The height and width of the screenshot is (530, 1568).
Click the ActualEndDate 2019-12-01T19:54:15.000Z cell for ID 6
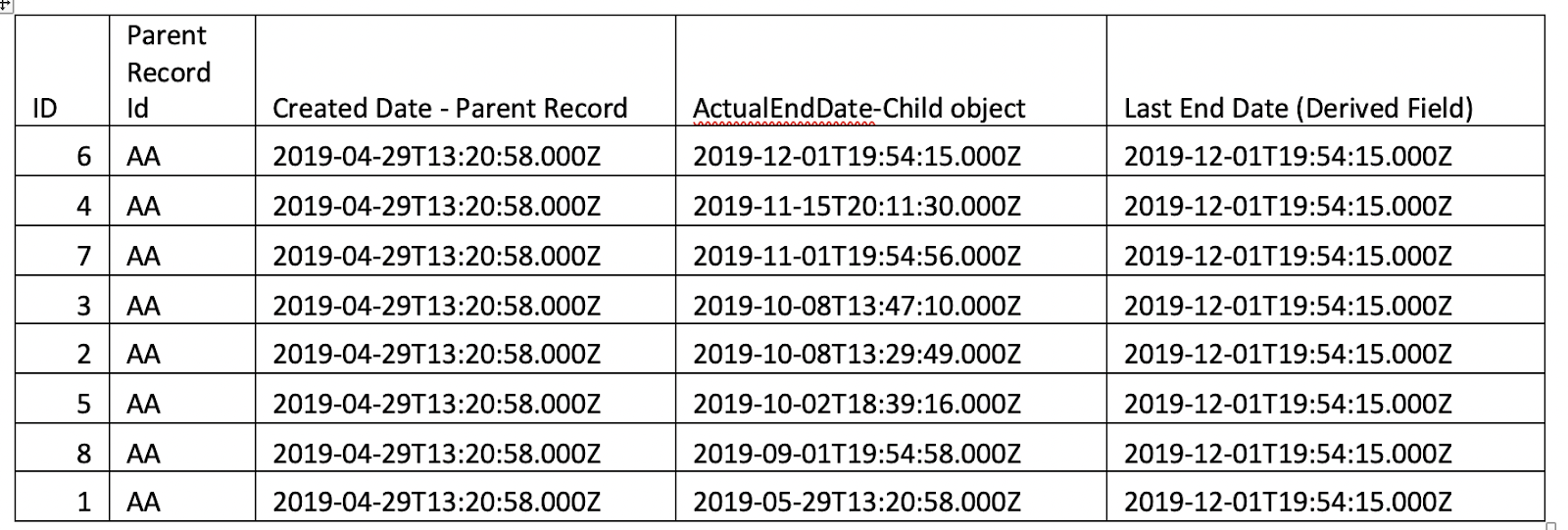[891, 151]
